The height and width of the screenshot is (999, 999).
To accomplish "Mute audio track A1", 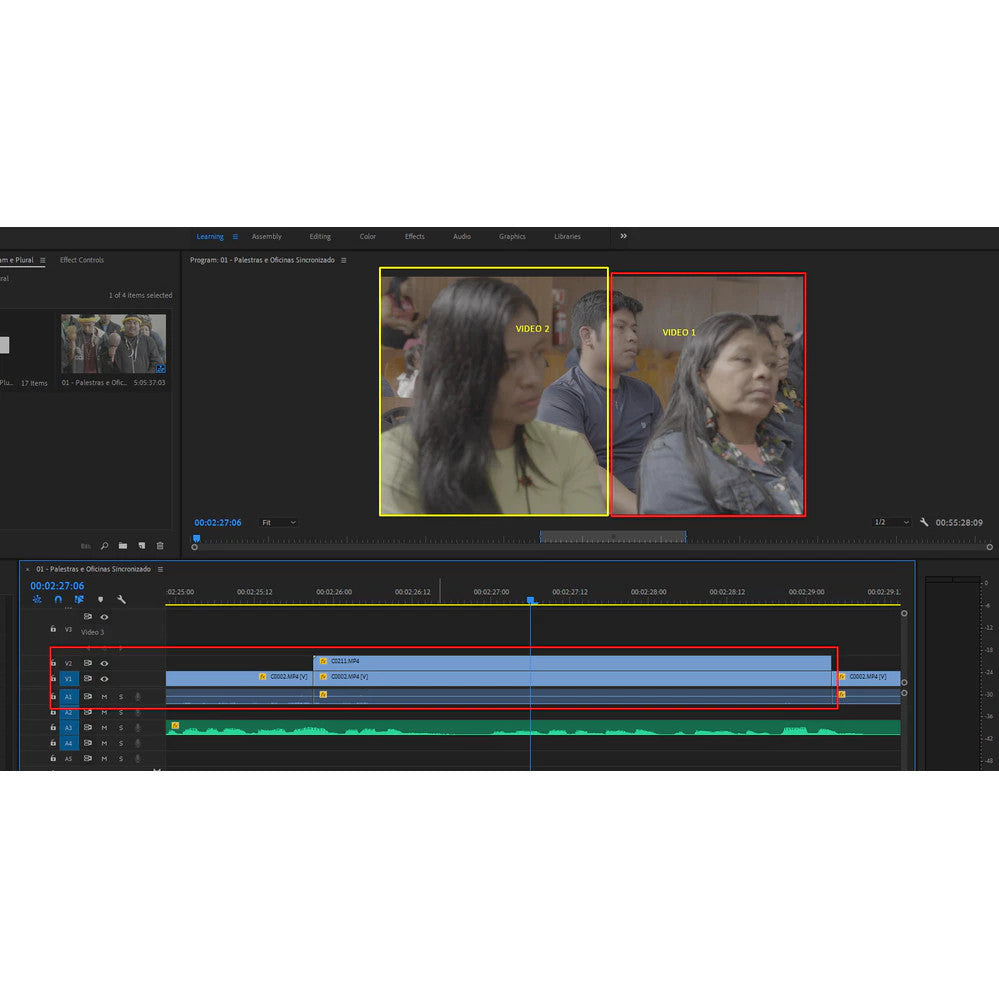I will (104, 696).
